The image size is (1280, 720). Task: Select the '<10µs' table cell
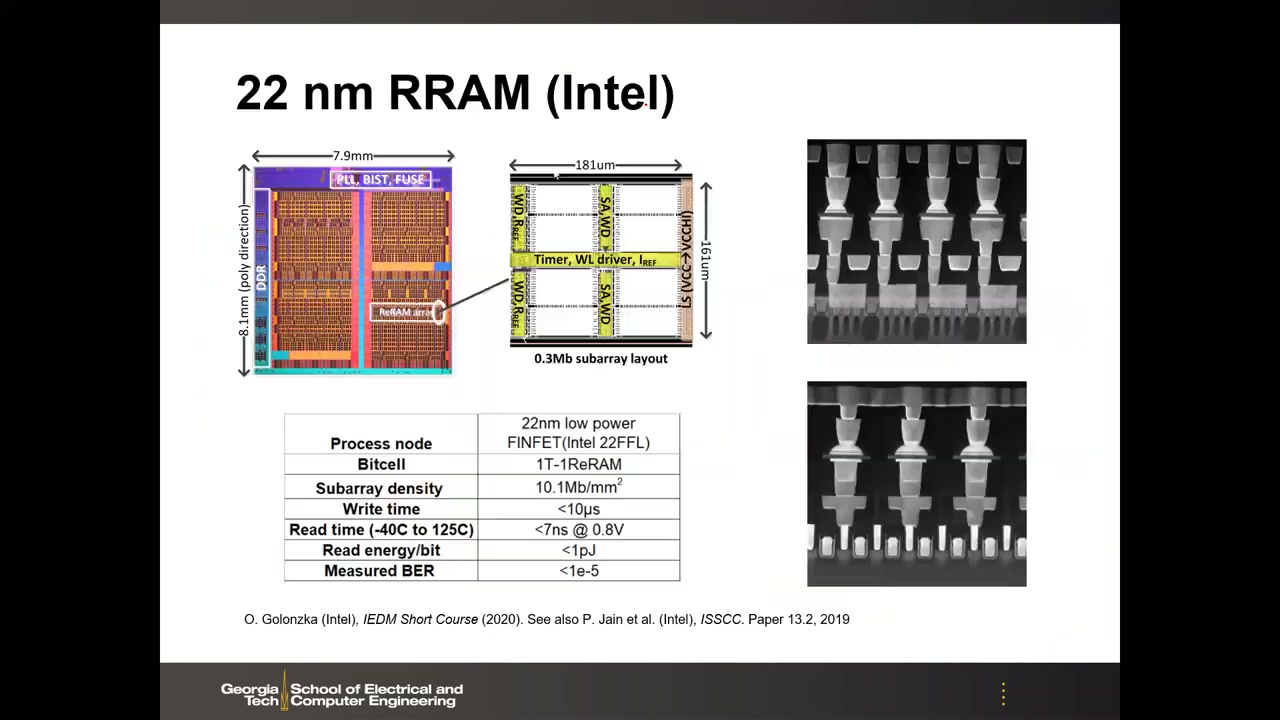(x=579, y=509)
